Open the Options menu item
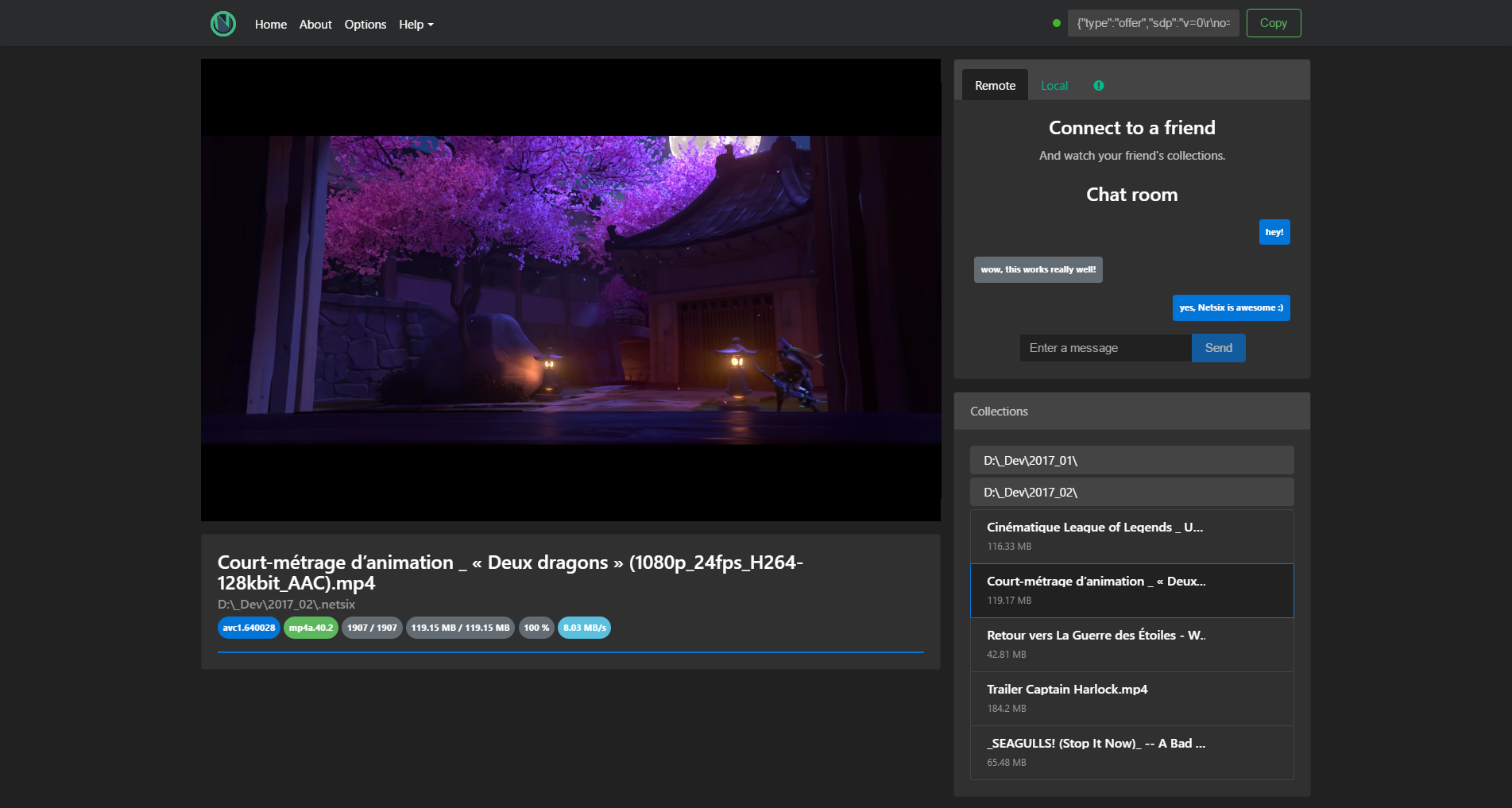This screenshot has height=808, width=1512. pyautogui.click(x=365, y=25)
